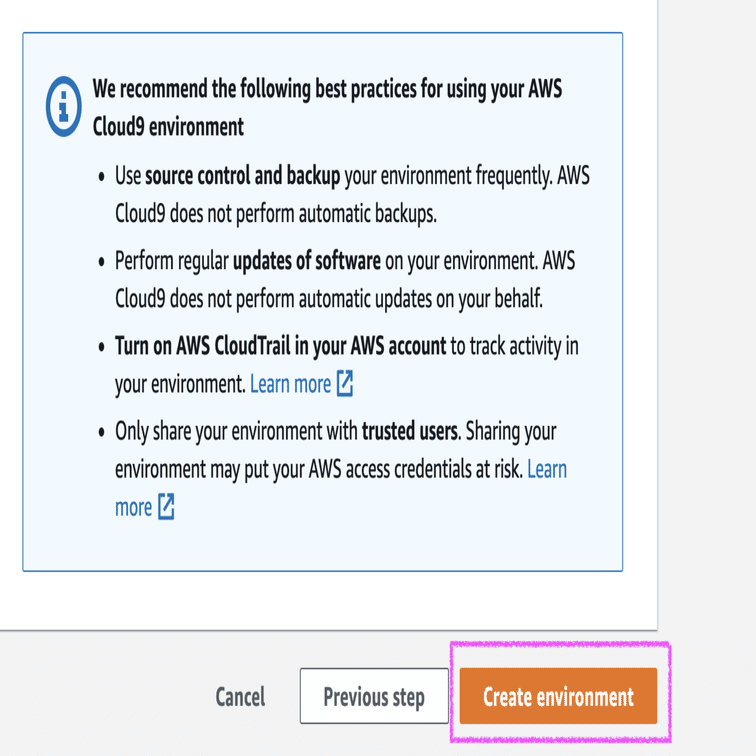Click the bullet dot before 'Turn on AWS CloudTrail'
The height and width of the screenshot is (756, 756).
tap(103, 348)
